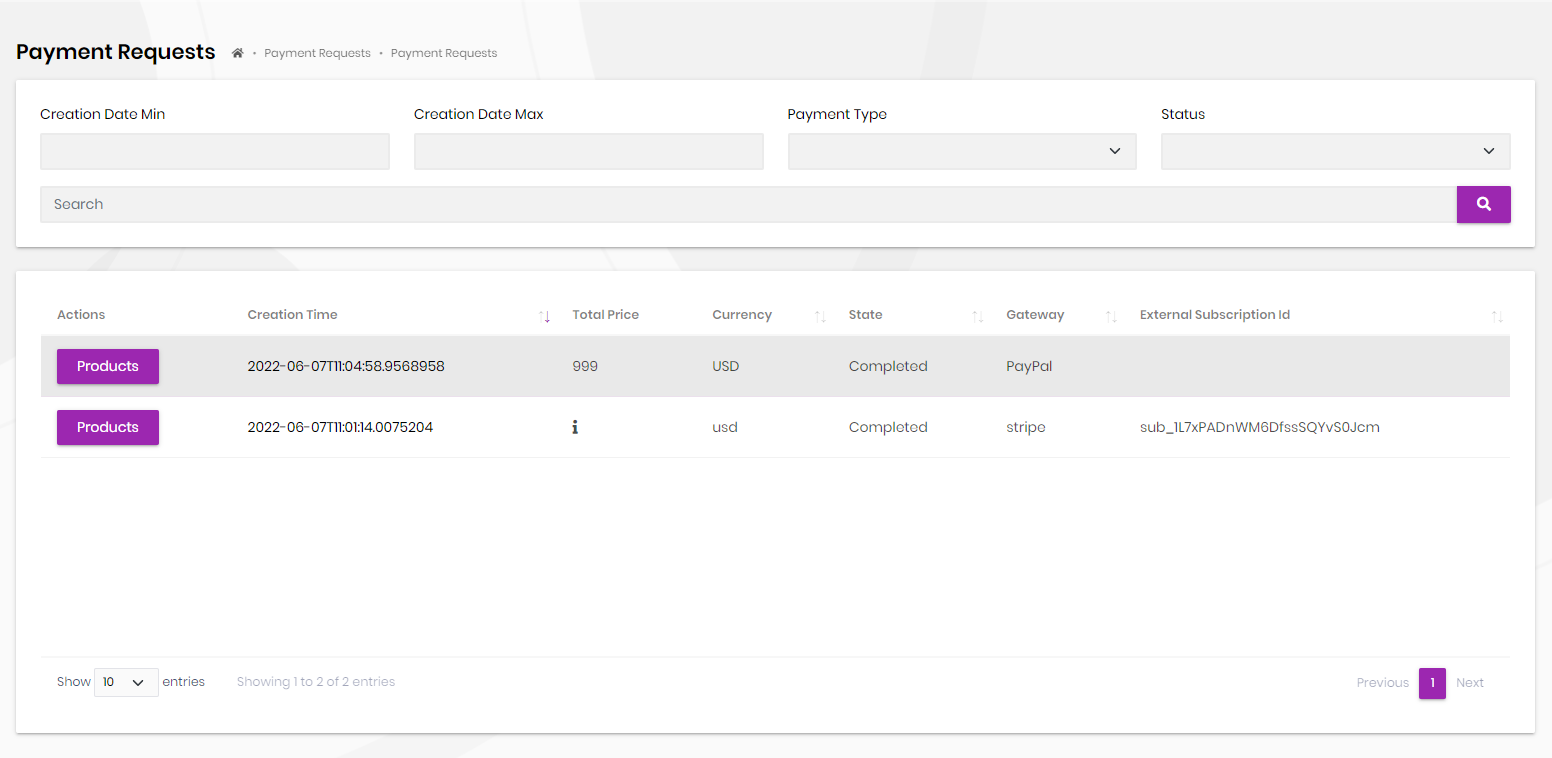
Task: Sort by Creation Time arrows icon
Action: point(545,316)
